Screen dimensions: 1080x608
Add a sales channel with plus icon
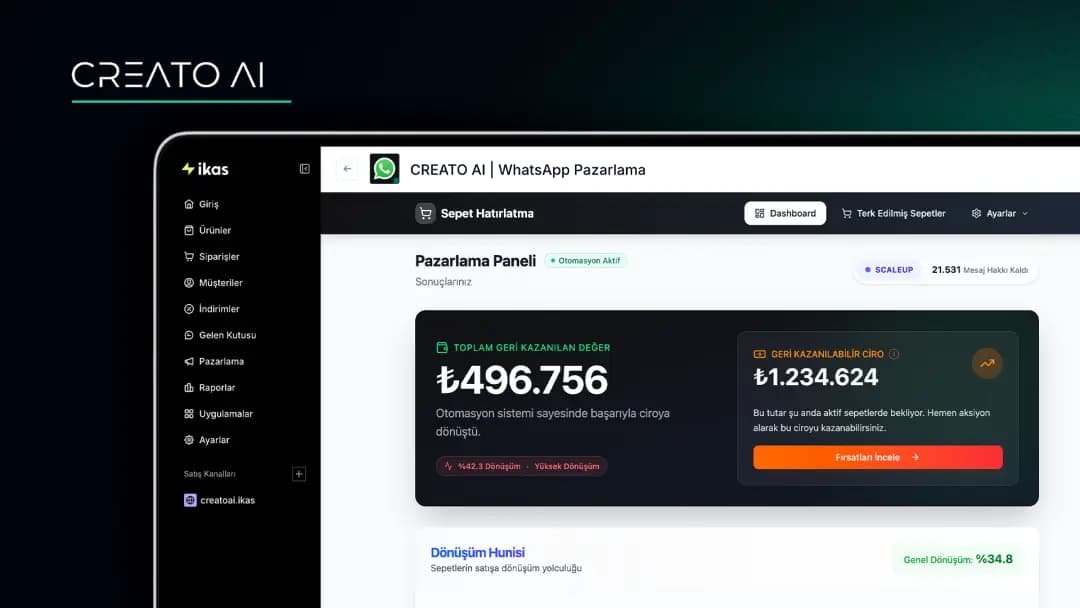tap(298, 474)
